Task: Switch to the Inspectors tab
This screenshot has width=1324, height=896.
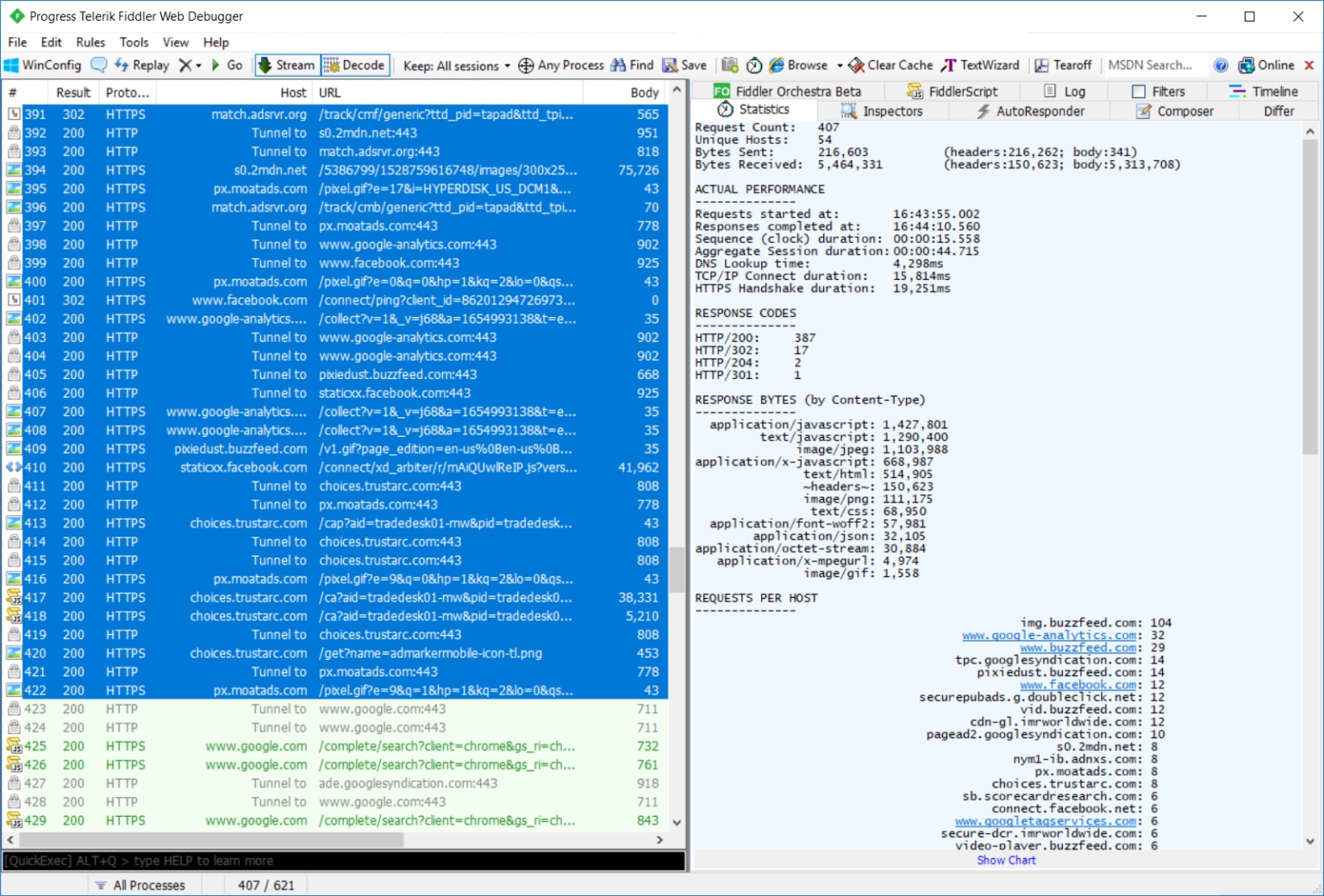Action: (x=881, y=111)
